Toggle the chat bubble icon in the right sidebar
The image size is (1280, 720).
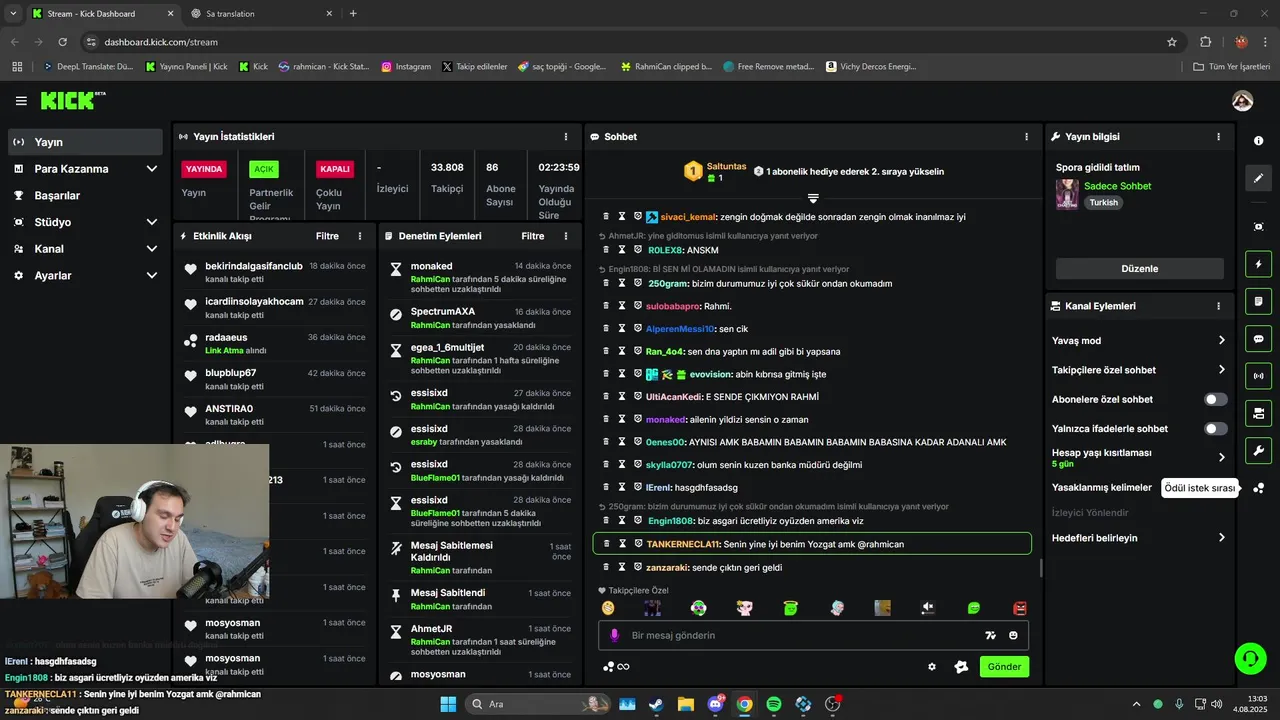coord(1259,339)
